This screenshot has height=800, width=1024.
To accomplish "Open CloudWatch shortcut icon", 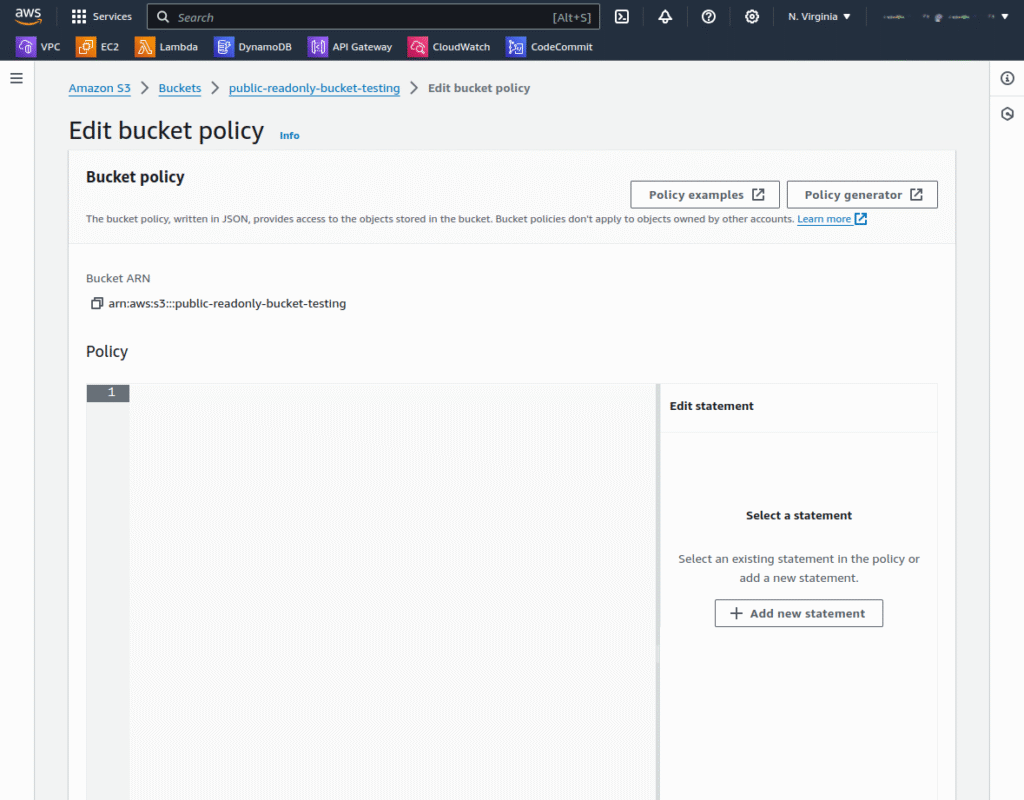I will pyautogui.click(x=418, y=47).
